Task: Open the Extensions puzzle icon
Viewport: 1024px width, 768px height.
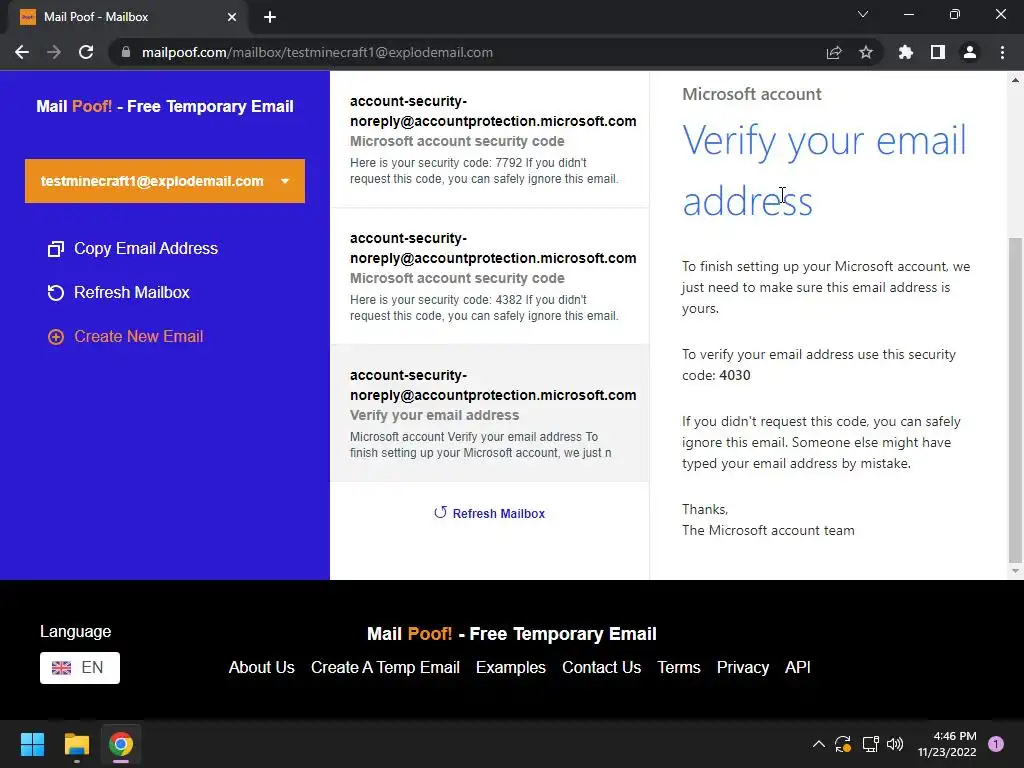Action: [x=905, y=52]
